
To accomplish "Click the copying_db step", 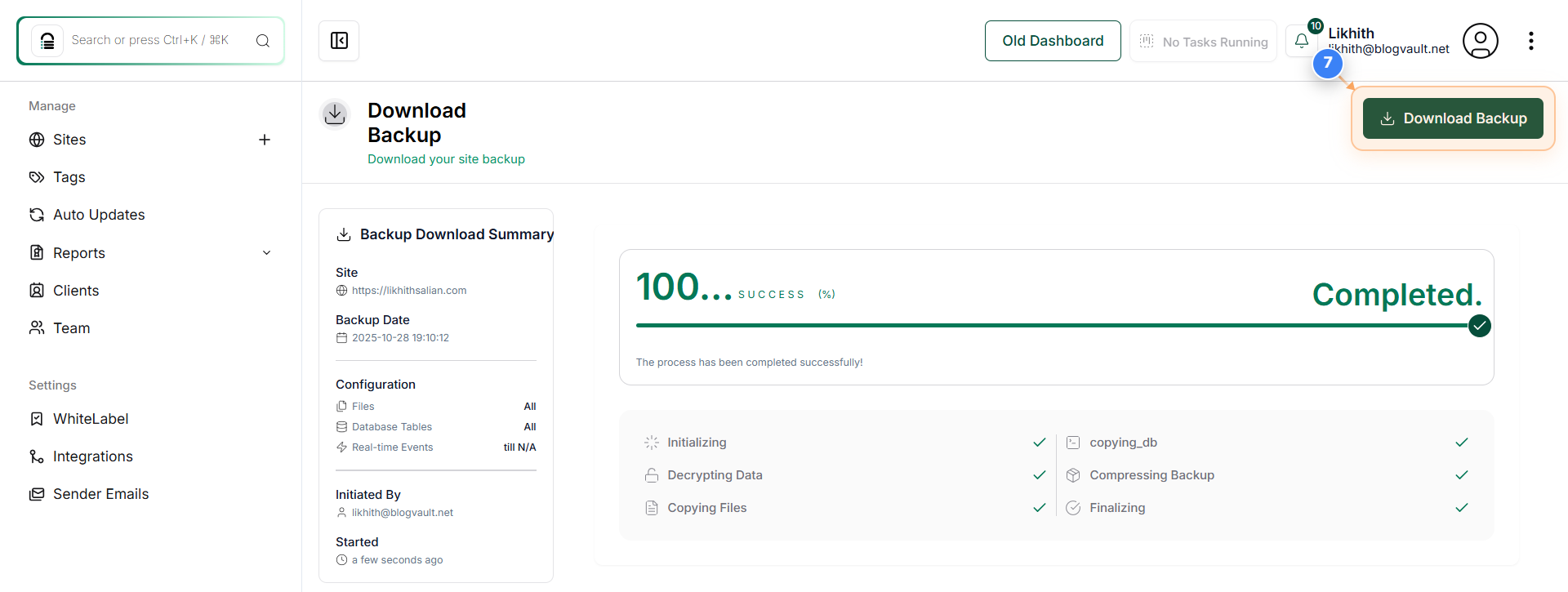I will pos(1123,443).
